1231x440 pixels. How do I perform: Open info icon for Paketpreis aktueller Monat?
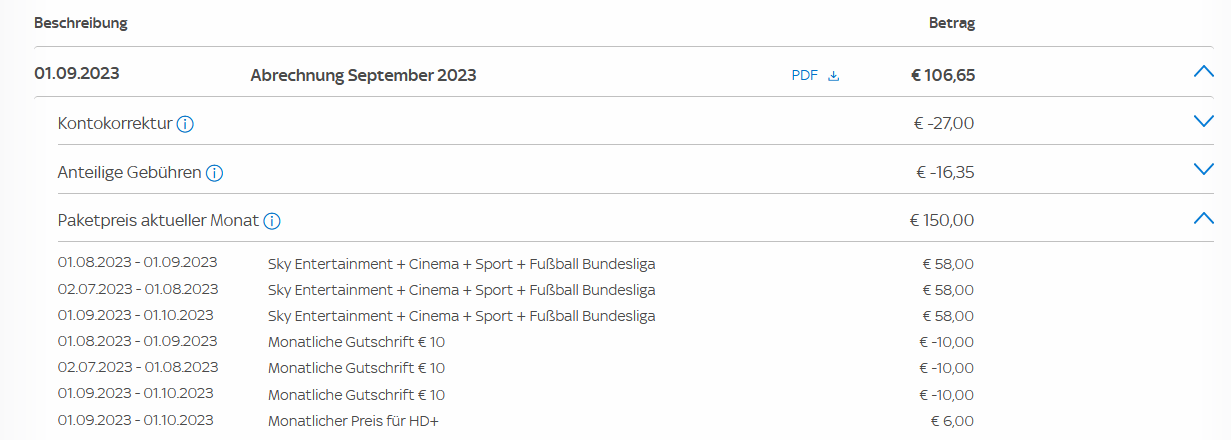pyautogui.click(x=272, y=221)
